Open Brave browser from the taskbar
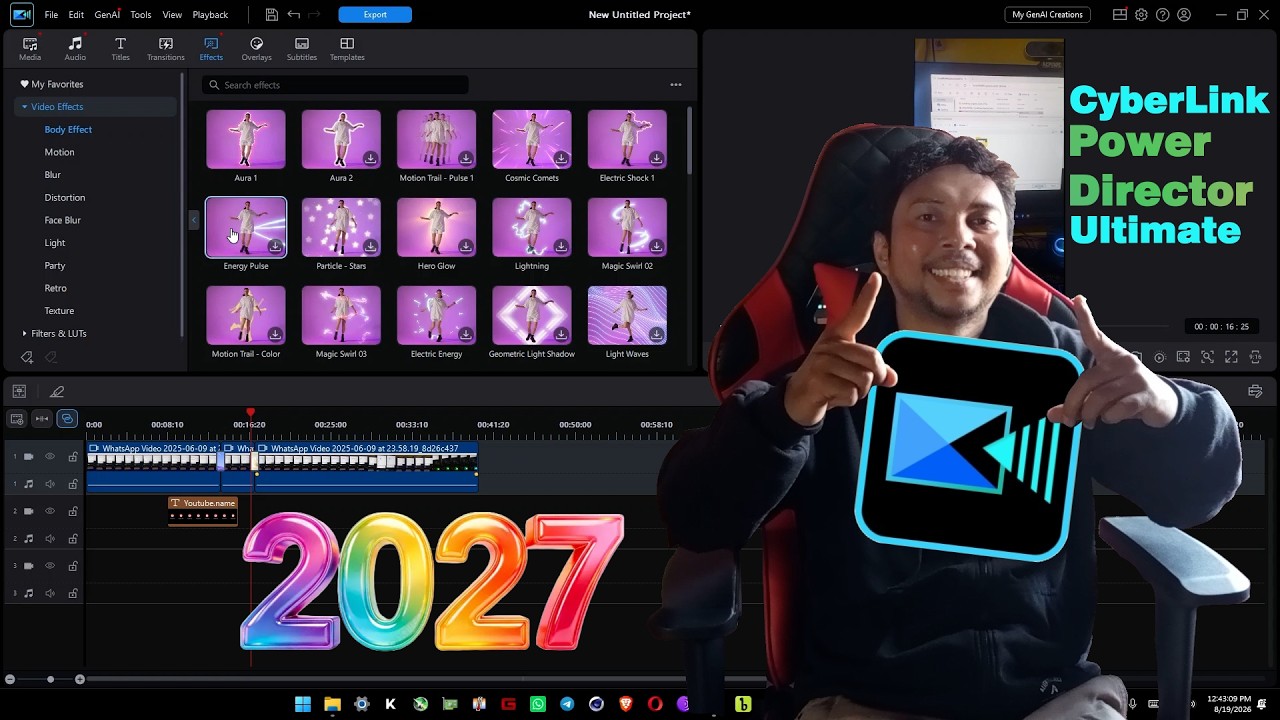Screen dimensions: 1280x720 click(x=626, y=704)
